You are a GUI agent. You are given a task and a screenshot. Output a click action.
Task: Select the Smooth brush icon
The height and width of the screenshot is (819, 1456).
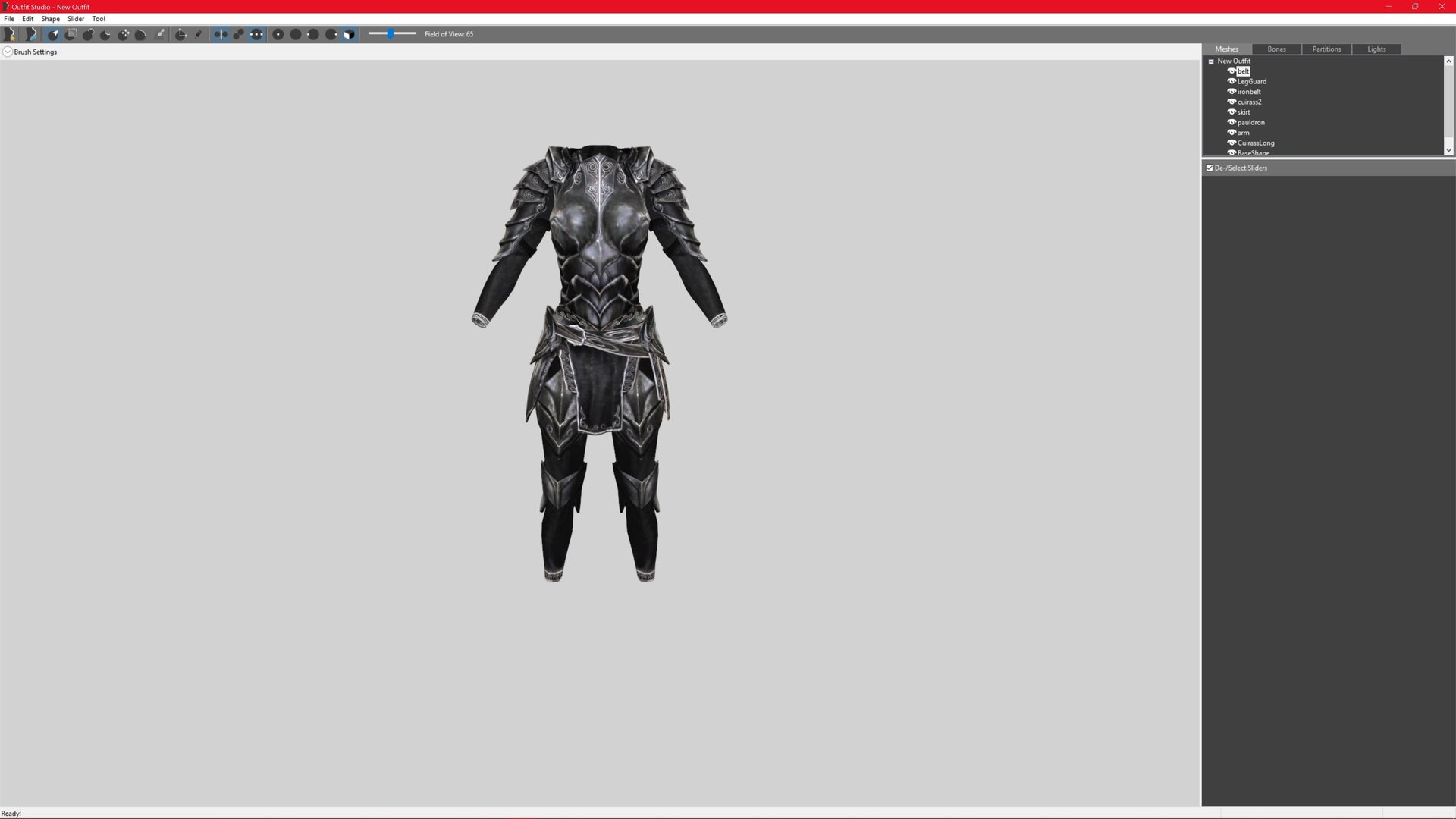pos(141,34)
